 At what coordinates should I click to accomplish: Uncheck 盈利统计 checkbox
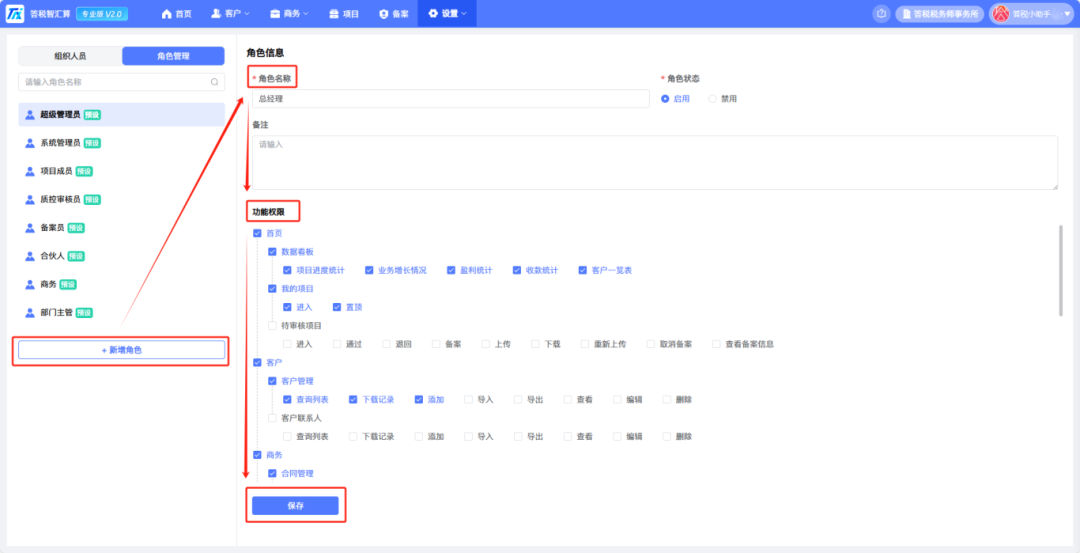451,270
